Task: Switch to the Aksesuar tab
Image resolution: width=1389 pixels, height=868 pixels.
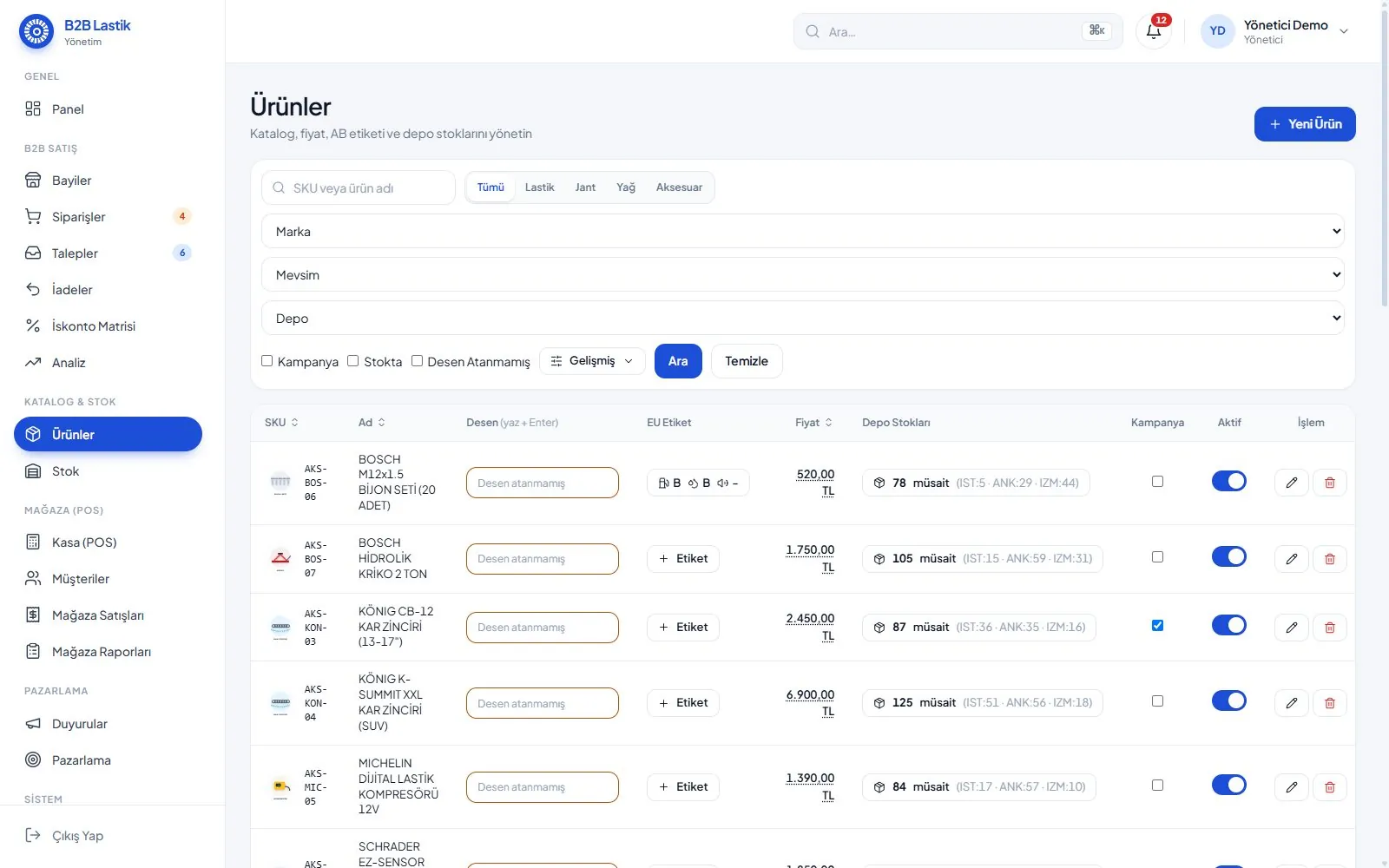Action: 679,187
